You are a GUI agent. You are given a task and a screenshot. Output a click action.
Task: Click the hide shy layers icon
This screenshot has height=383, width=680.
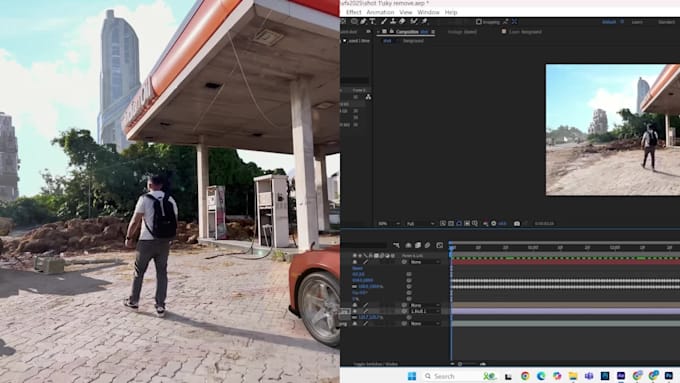[408, 246]
